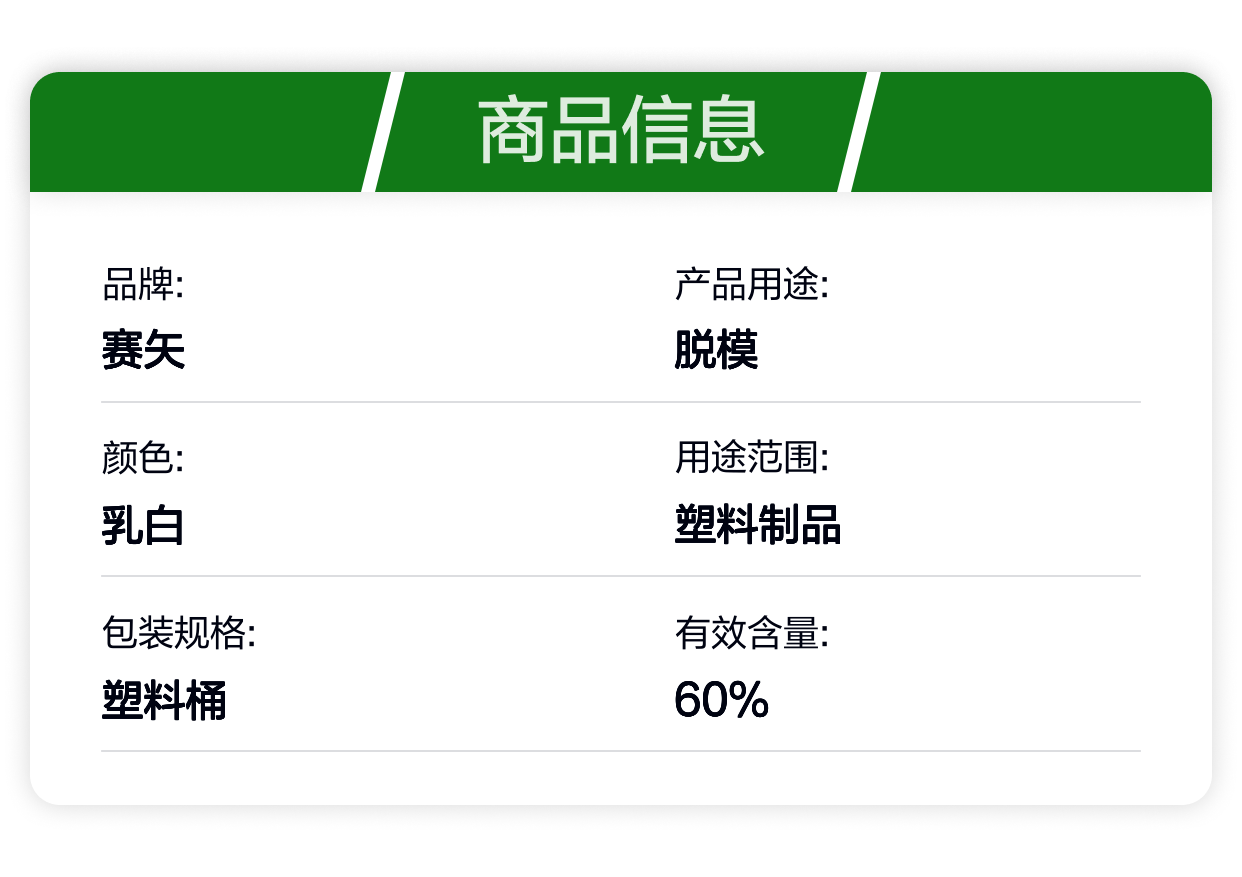Click the value 塑料制品

(x=758, y=525)
